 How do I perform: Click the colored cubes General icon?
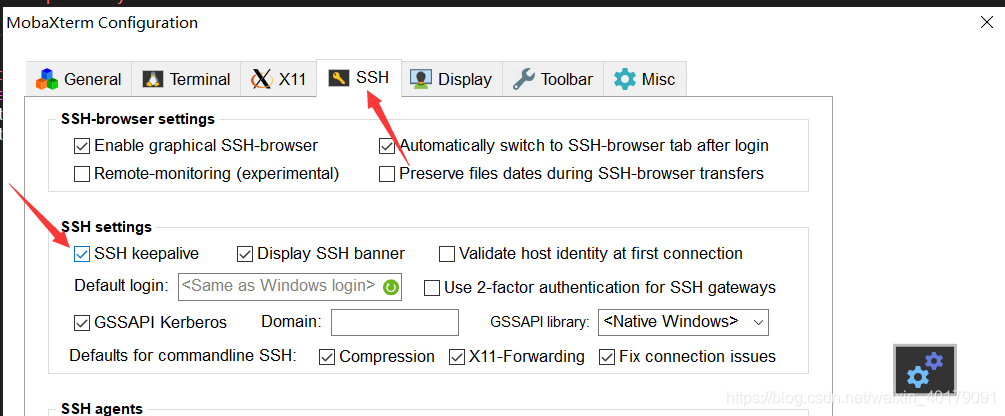47,79
